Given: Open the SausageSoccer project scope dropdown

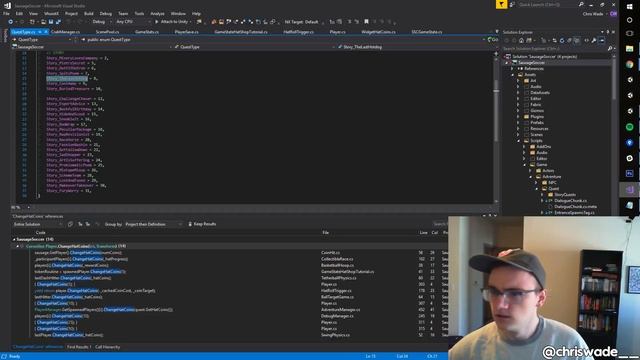Looking at the screenshot, I should pyautogui.click(x=92, y=47).
